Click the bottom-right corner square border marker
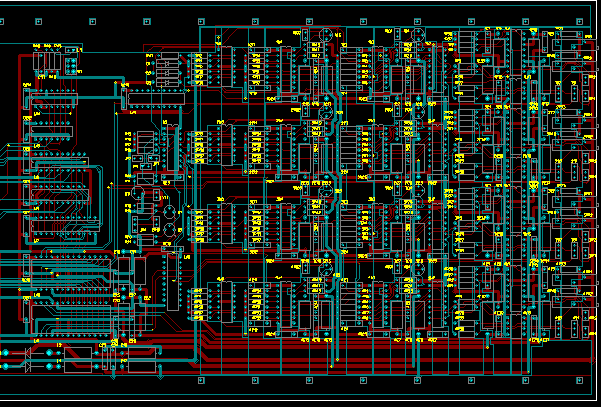Viewport: 601px width, 407px height. click(578, 381)
